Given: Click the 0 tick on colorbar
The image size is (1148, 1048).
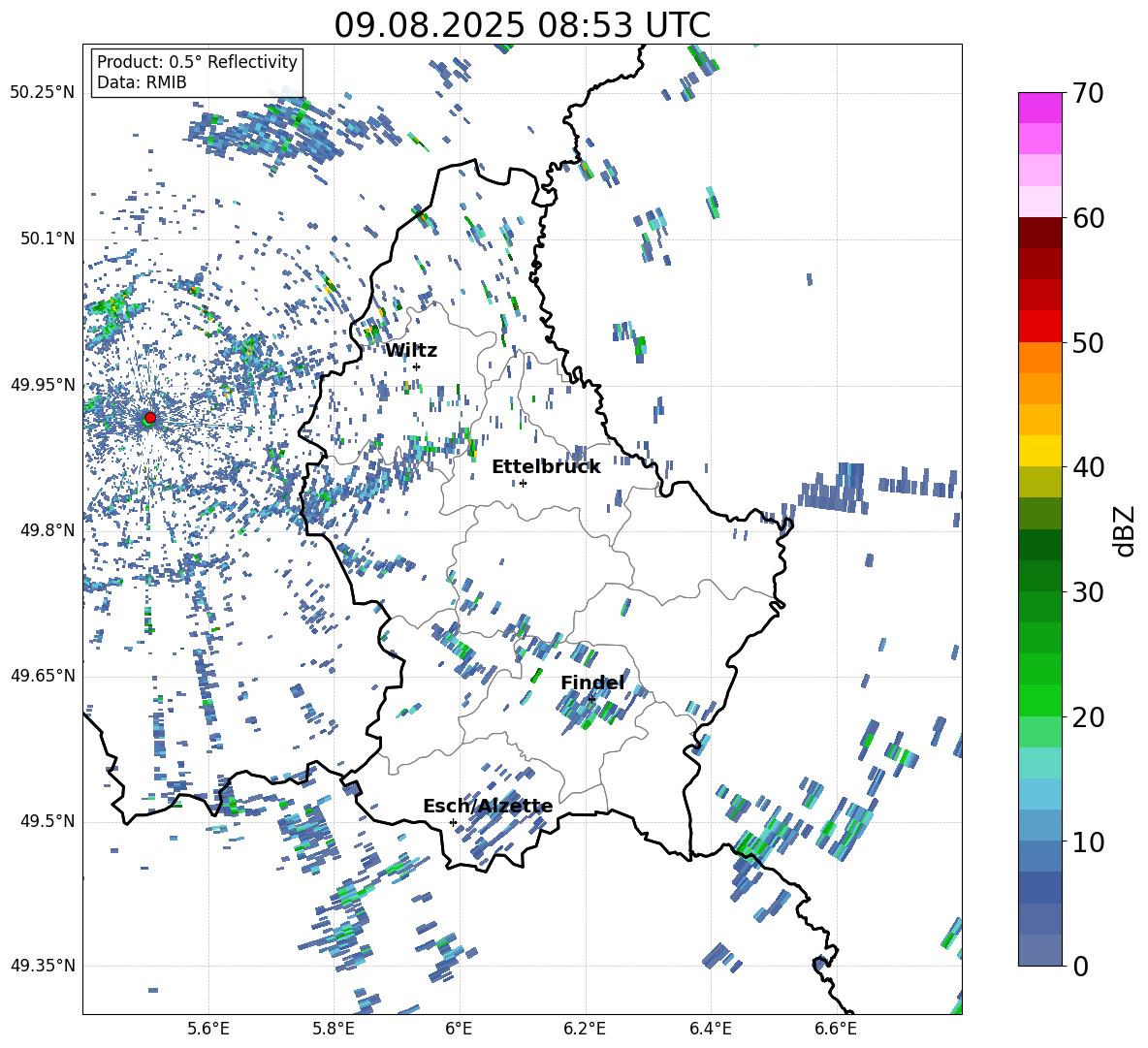Looking at the screenshot, I should (1080, 966).
